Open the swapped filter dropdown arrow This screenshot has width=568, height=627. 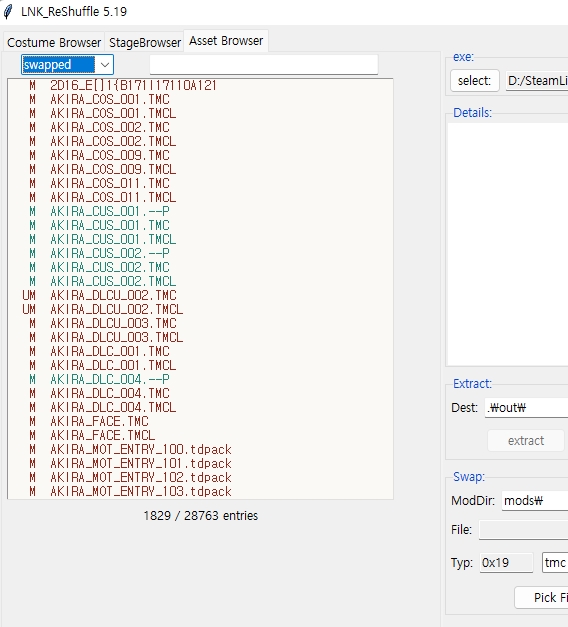pyautogui.click(x=105, y=65)
